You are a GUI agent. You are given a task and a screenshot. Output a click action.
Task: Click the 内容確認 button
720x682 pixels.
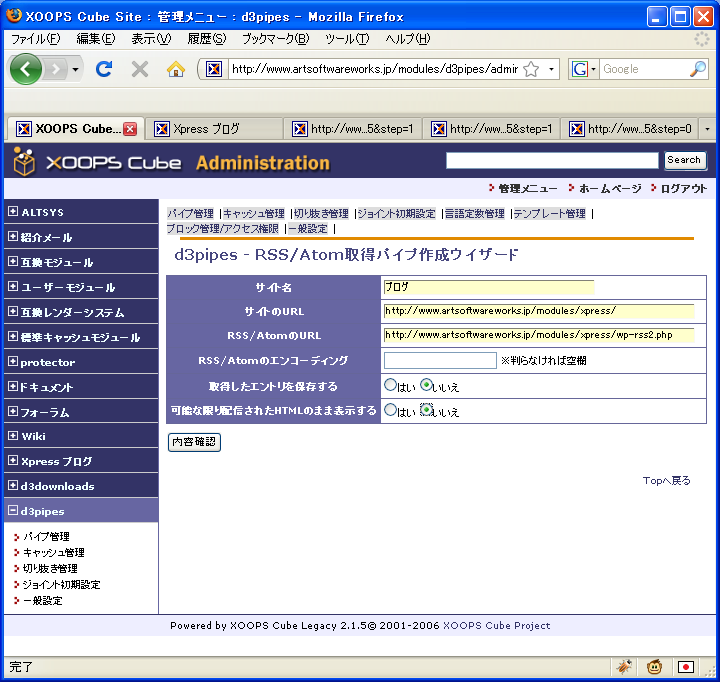pyautogui.click(x=194, y=442)
